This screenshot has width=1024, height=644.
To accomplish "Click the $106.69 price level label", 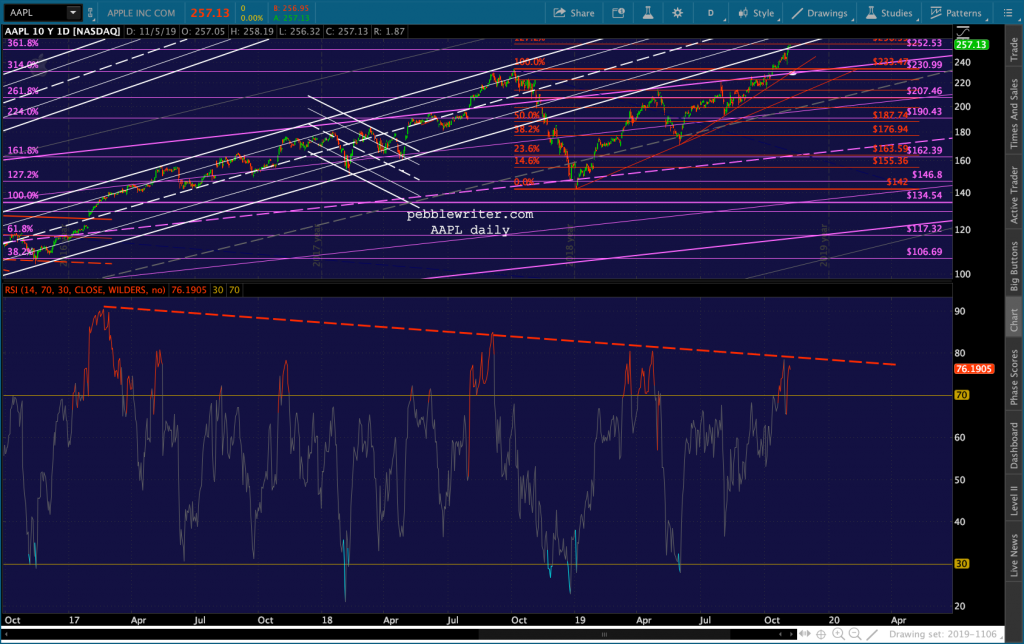I will pos(924,251).
